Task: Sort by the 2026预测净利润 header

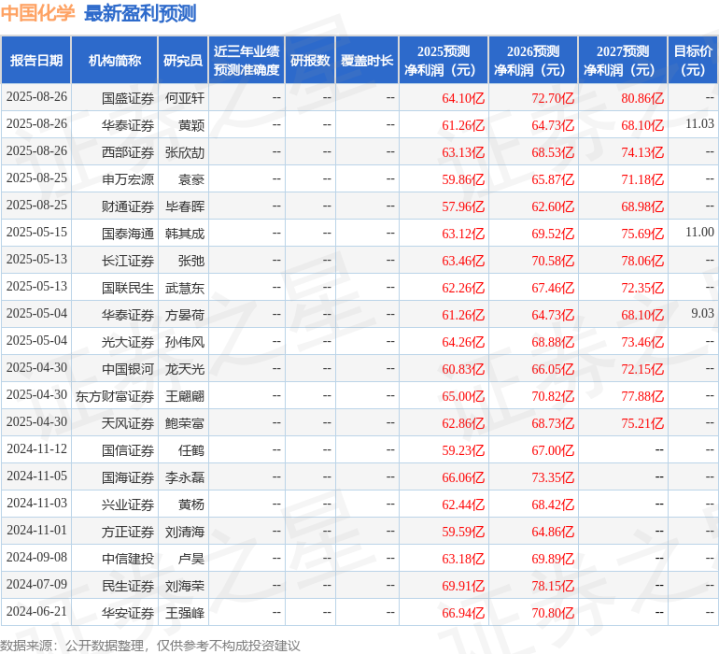Action: pyautogui.click(x=533, y=60)
